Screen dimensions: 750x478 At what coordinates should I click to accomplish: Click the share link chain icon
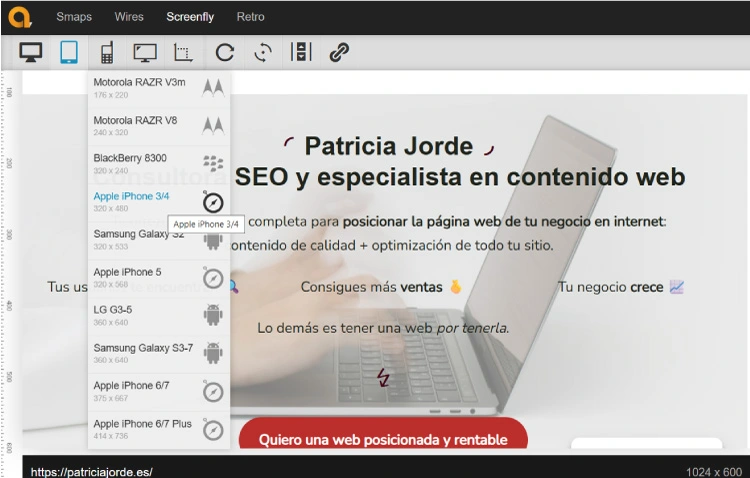[339, 52]
